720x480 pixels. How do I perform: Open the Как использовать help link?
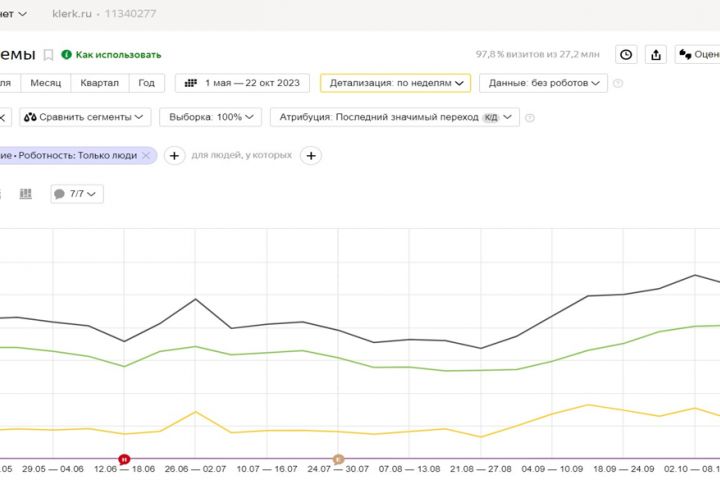coord(111,55)
